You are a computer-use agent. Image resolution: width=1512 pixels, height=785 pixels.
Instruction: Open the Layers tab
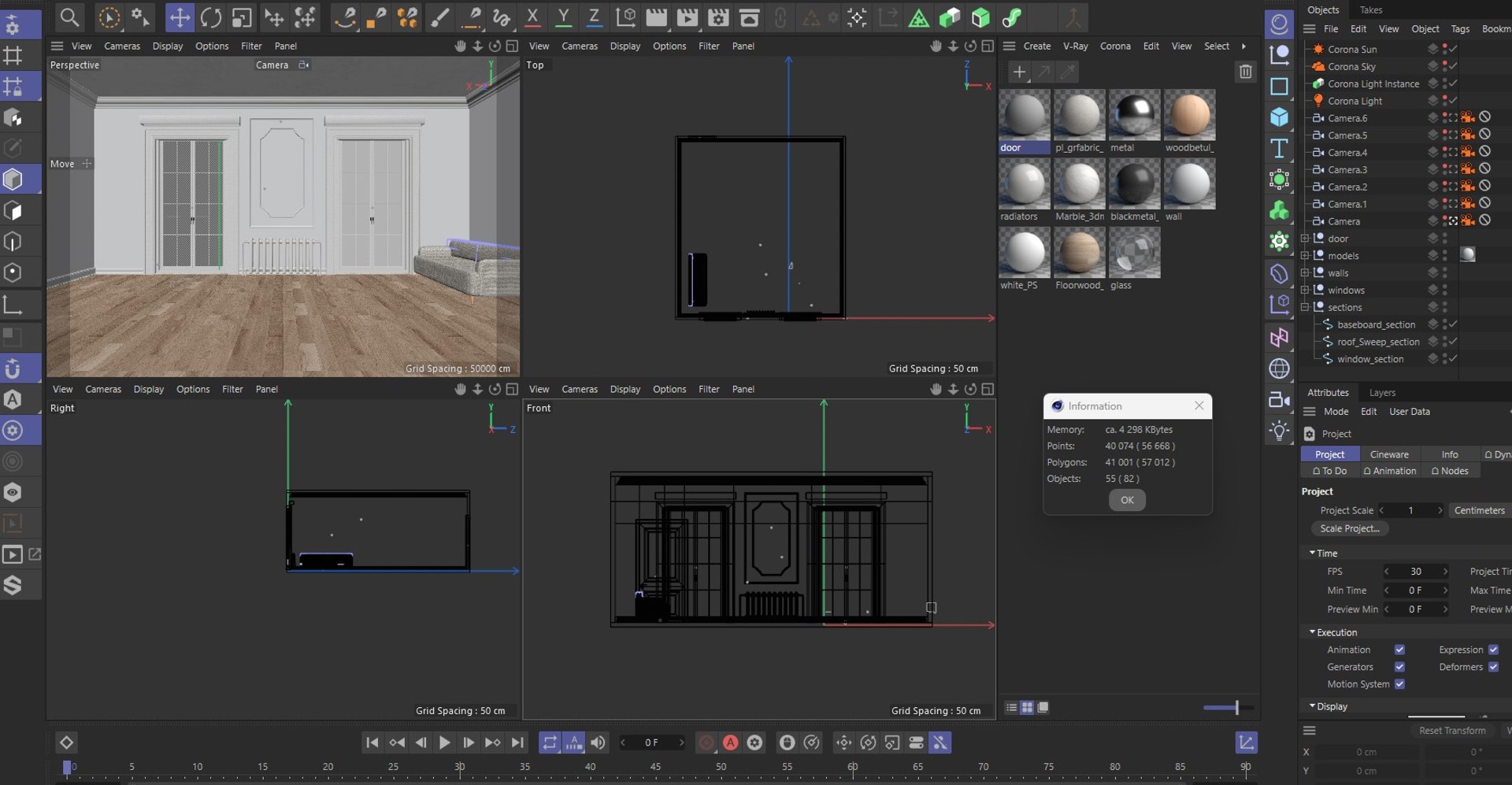pos(1382,393)
